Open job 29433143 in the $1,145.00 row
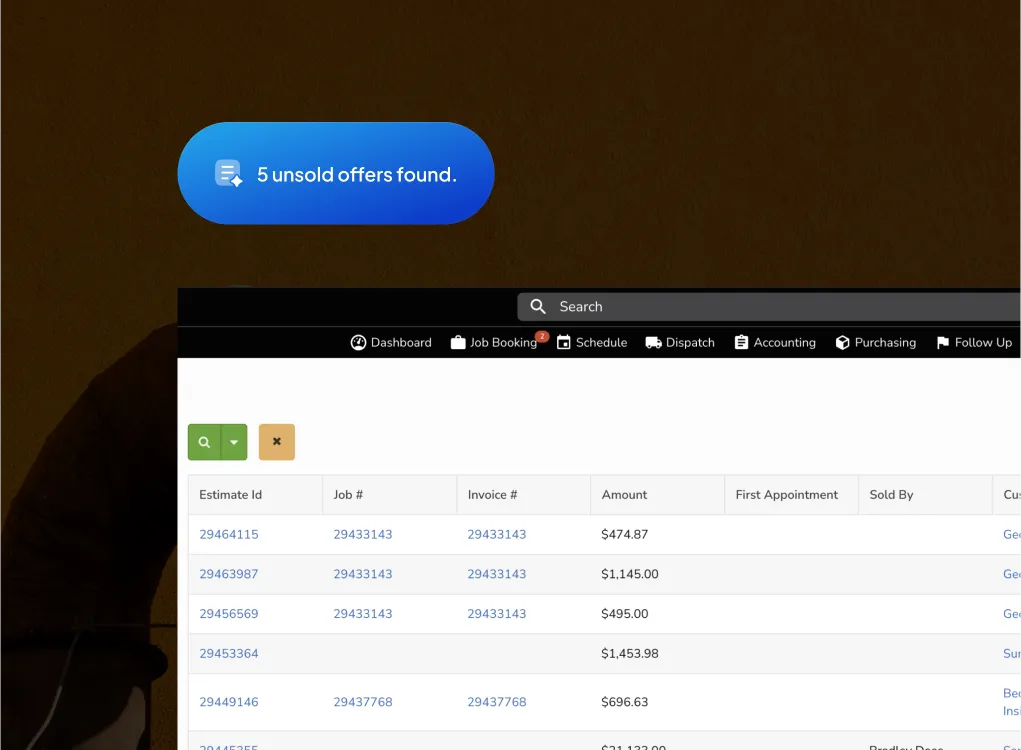 pos(363,574)
